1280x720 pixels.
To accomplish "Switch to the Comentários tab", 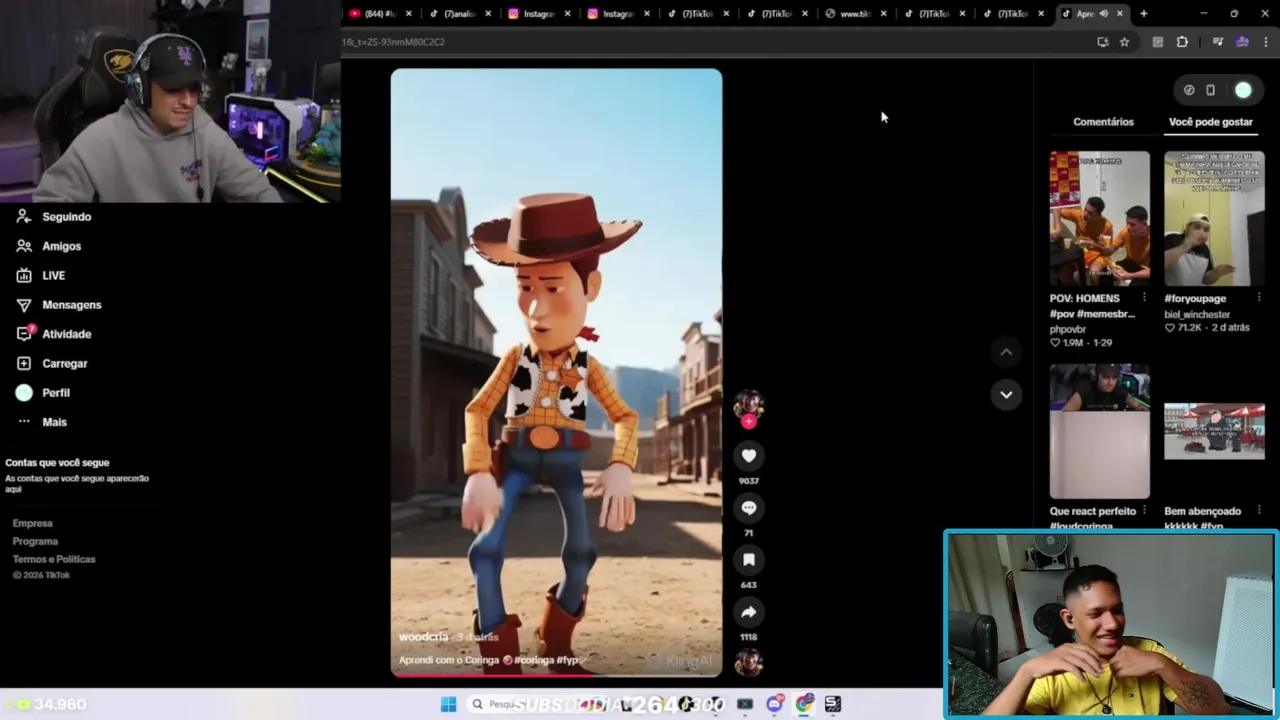I will point(1103,122).
